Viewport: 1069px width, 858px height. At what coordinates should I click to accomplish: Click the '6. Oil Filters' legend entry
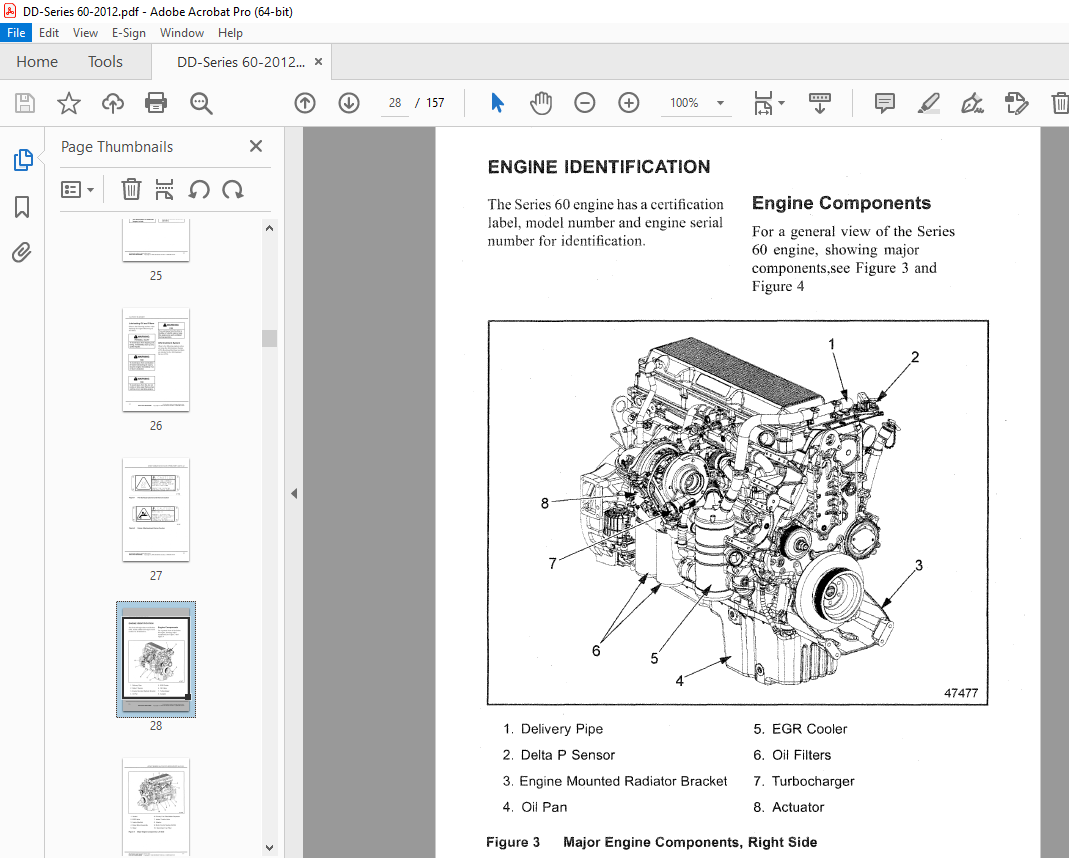(x=792, y=755)
